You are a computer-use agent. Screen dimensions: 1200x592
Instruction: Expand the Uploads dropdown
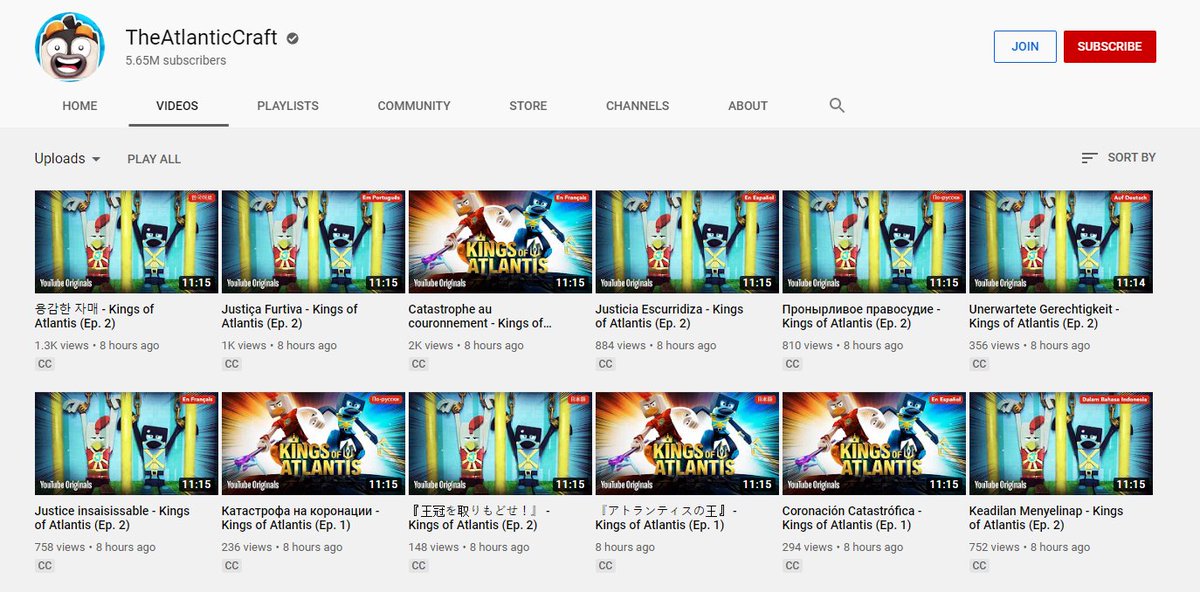point(68,158)
